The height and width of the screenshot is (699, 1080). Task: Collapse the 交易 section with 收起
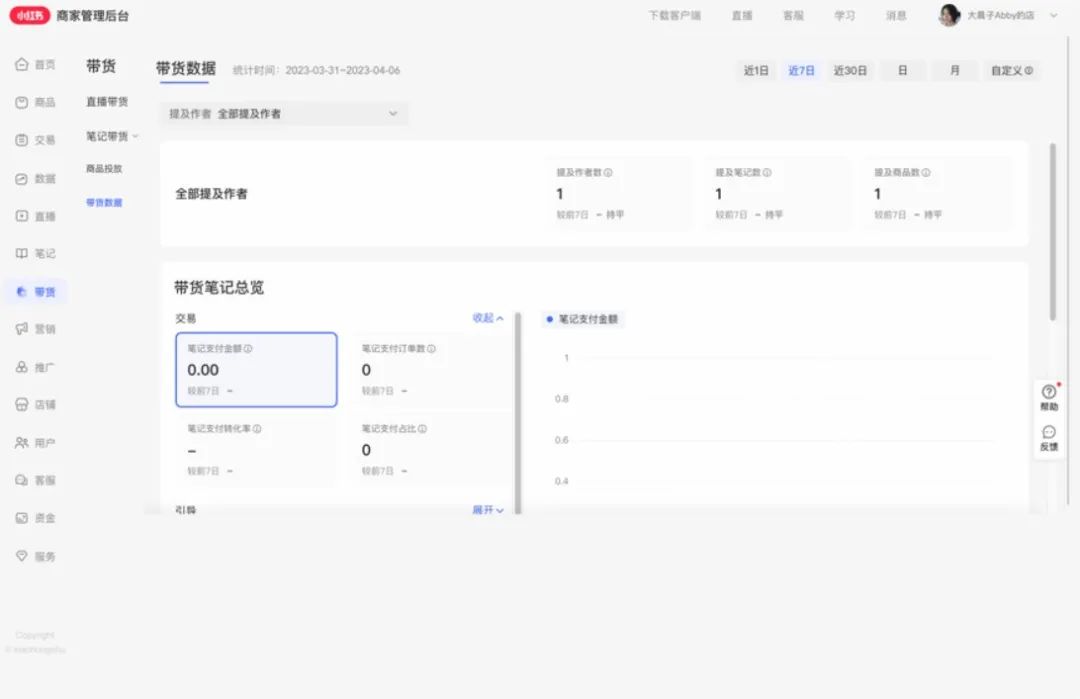pyautogui.click(x=488, y=318)
